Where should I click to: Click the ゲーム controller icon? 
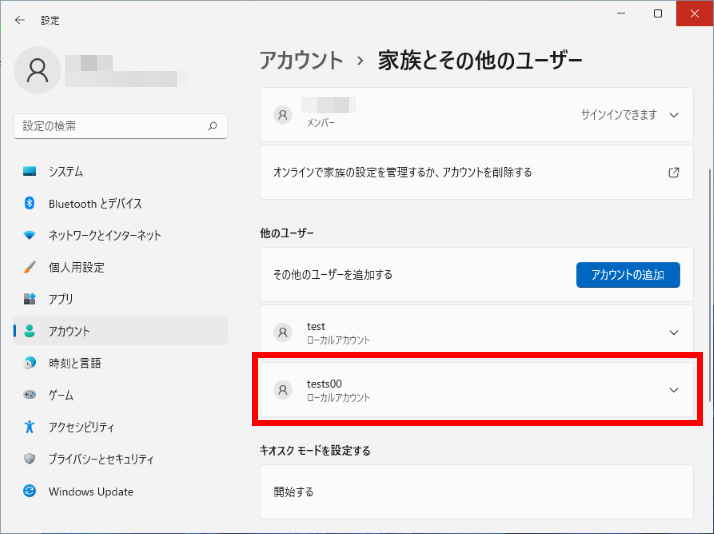[30, 395]
